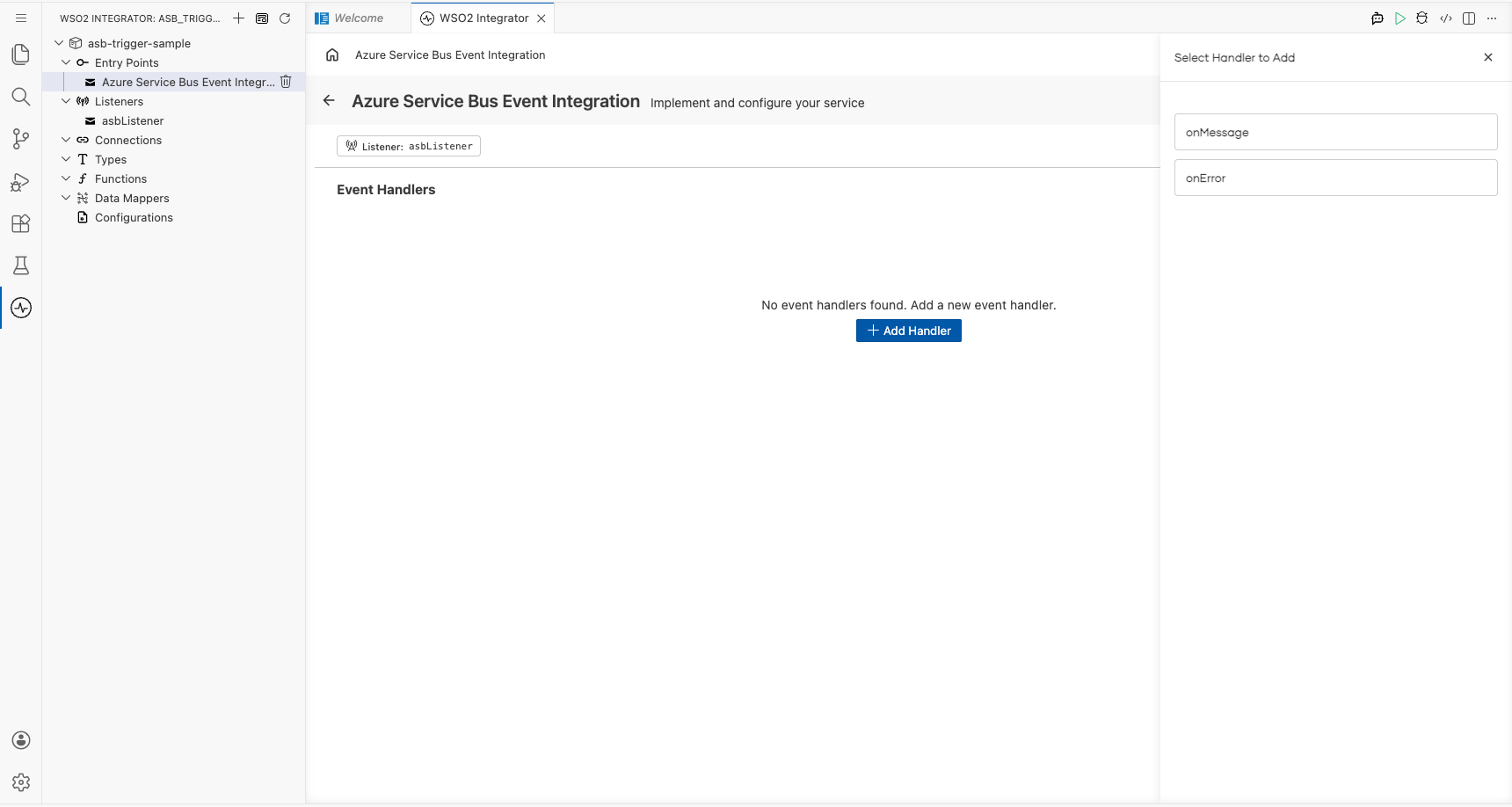Run the integration with the green play icon
1512x807 pixels.
pyautogui.click(x=1400, y=18)
